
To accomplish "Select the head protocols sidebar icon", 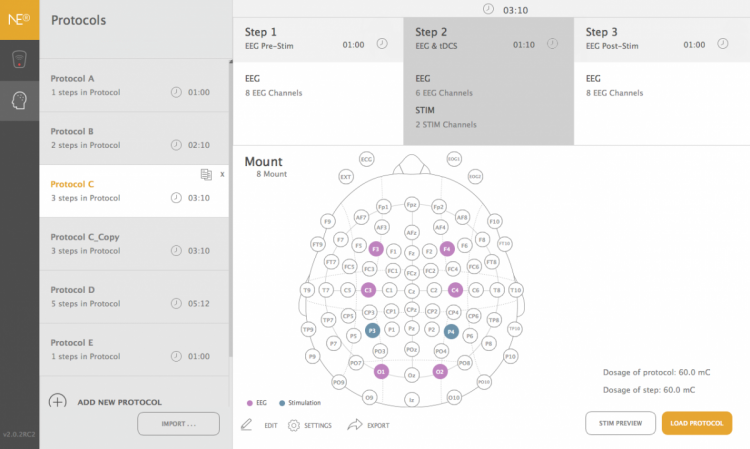I will pos(19,101).
